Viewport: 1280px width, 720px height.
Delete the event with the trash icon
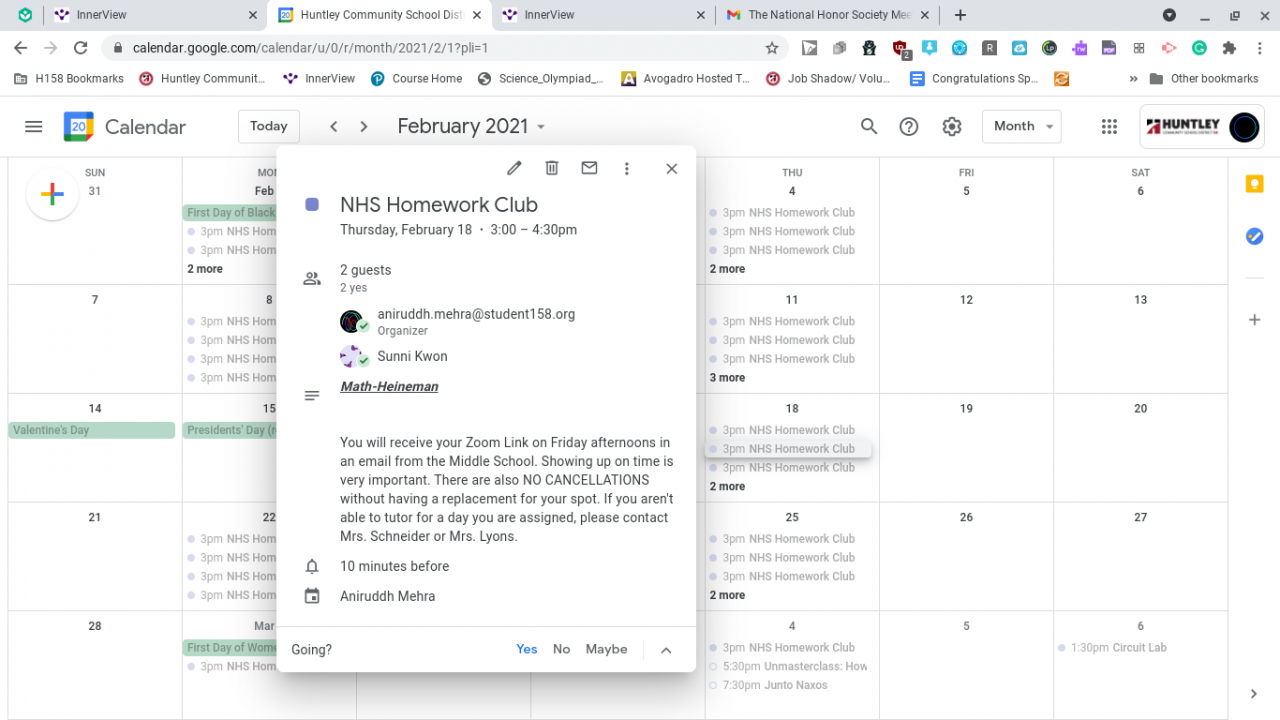(x=552, y=169)
